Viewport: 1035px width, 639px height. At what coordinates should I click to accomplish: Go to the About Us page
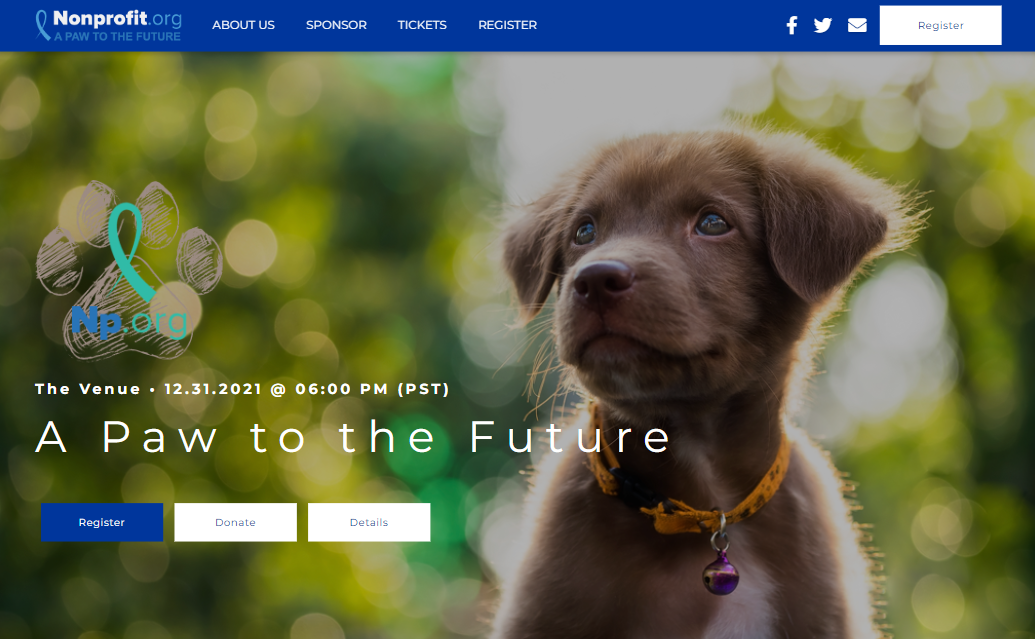[x=243, y=25]
